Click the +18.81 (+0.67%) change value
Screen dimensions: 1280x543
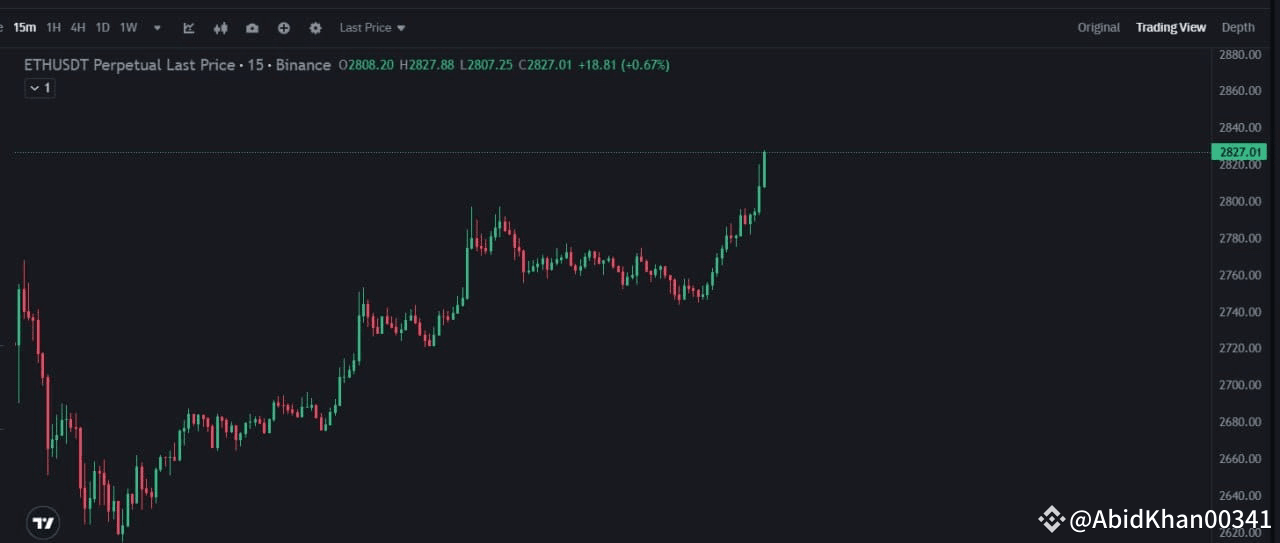tap(624, 65)
